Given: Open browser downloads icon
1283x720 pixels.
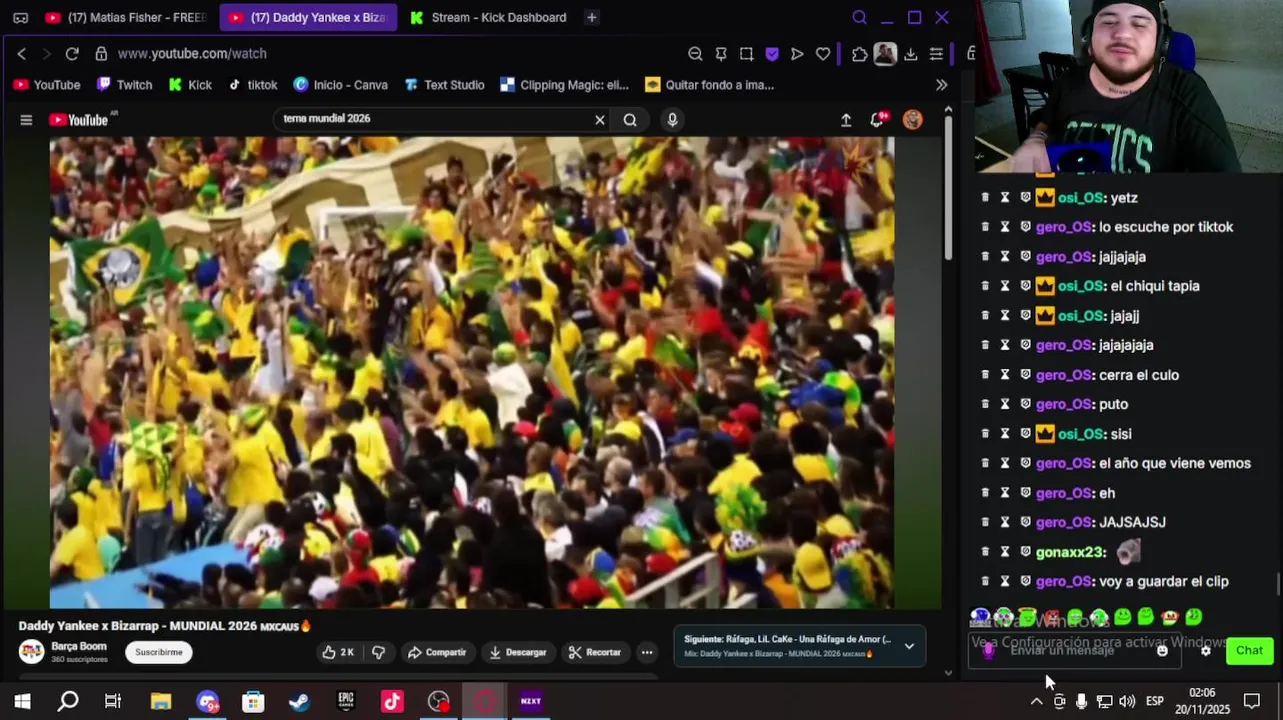Looking at the screenshot, I should (910, 54).
